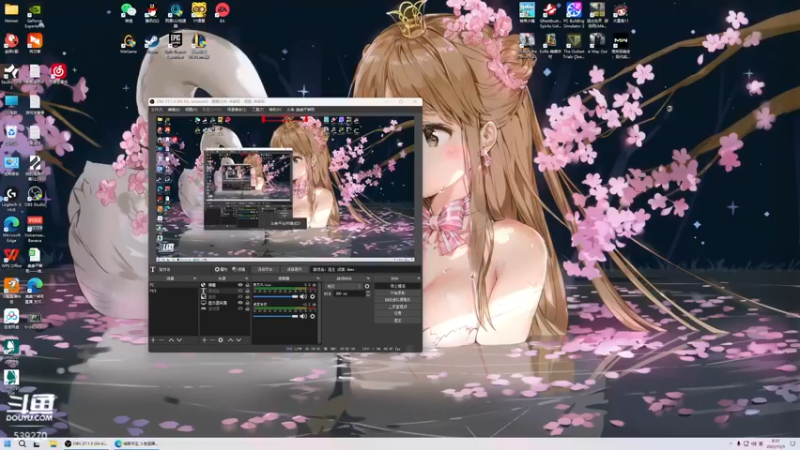Toggle visibility of 显示器采集 source
800x450 pixels.
coord(240,303)
